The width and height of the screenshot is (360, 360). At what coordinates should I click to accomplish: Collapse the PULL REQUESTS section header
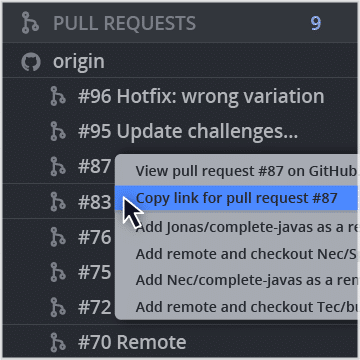pyautogui.click(x=180, y=23)
